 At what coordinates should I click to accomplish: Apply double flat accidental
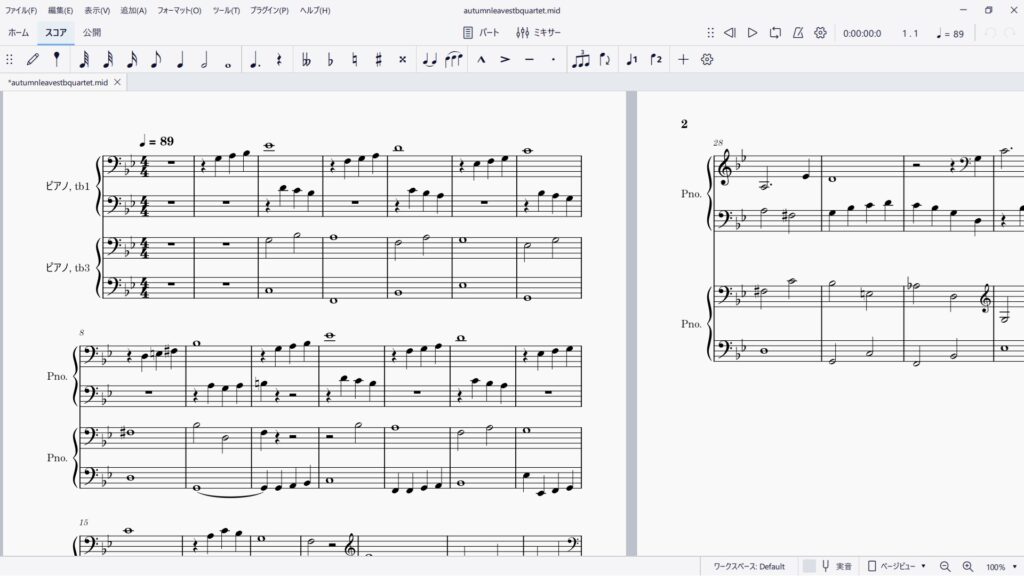(x=306, y=60)
